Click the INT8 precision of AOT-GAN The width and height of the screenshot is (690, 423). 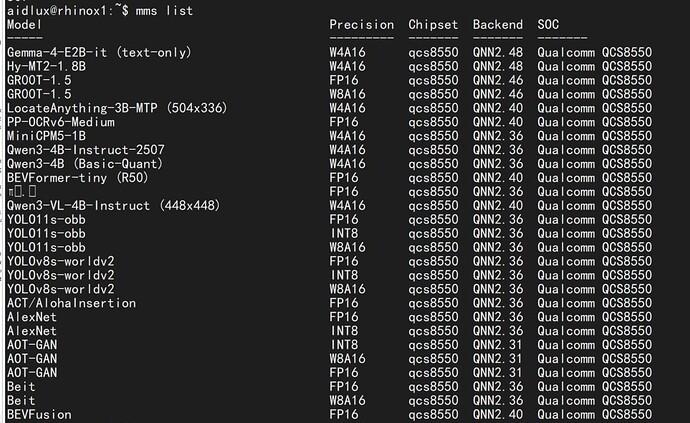click(x=344, y=345)
